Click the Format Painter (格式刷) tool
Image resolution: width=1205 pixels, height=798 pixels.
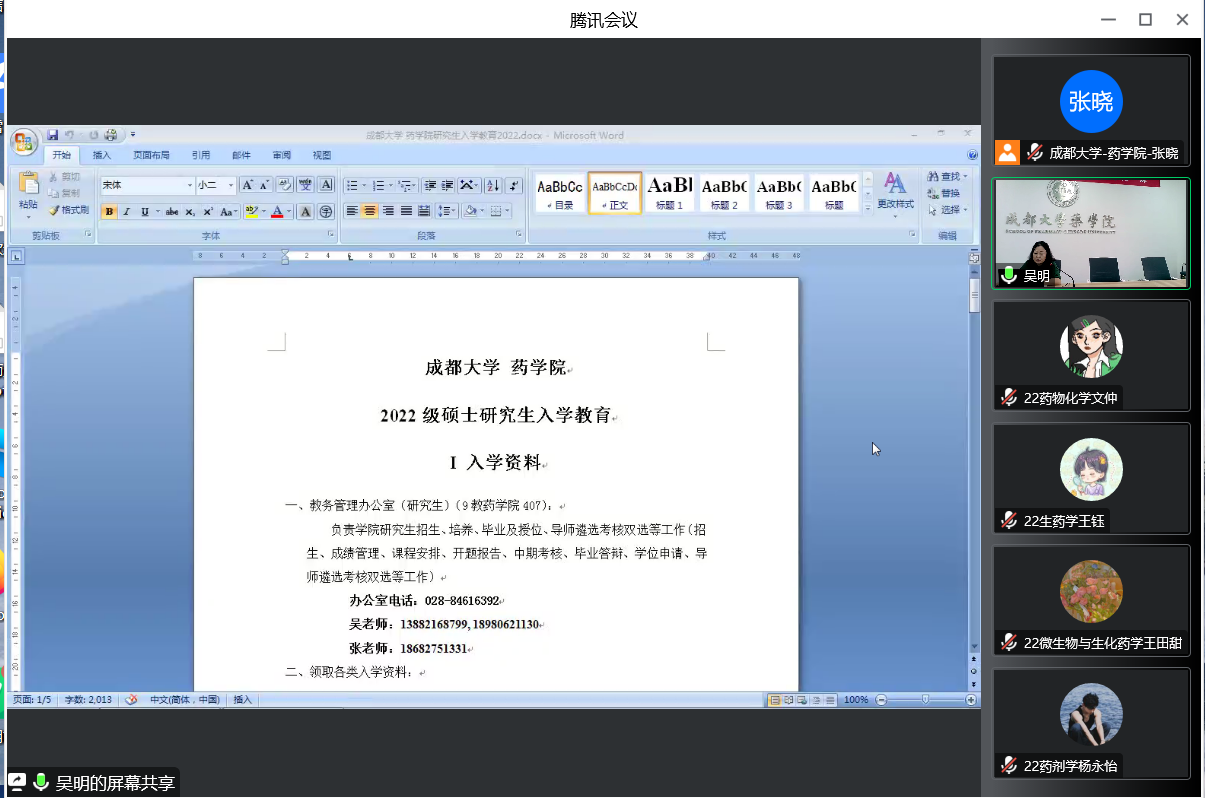click(x=69, y=210)
